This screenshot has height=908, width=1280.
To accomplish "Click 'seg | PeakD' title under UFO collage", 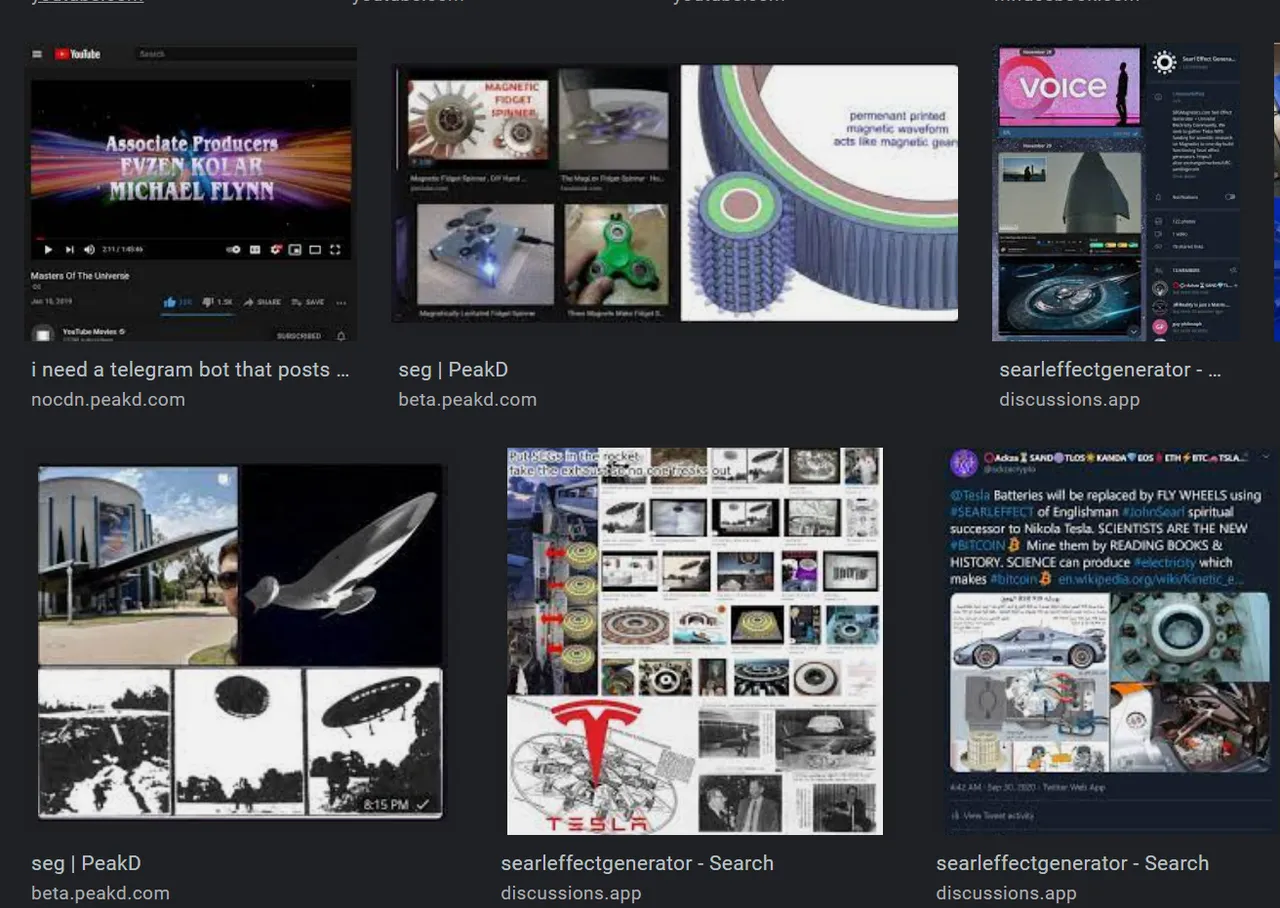I will (x=86, y=863).
